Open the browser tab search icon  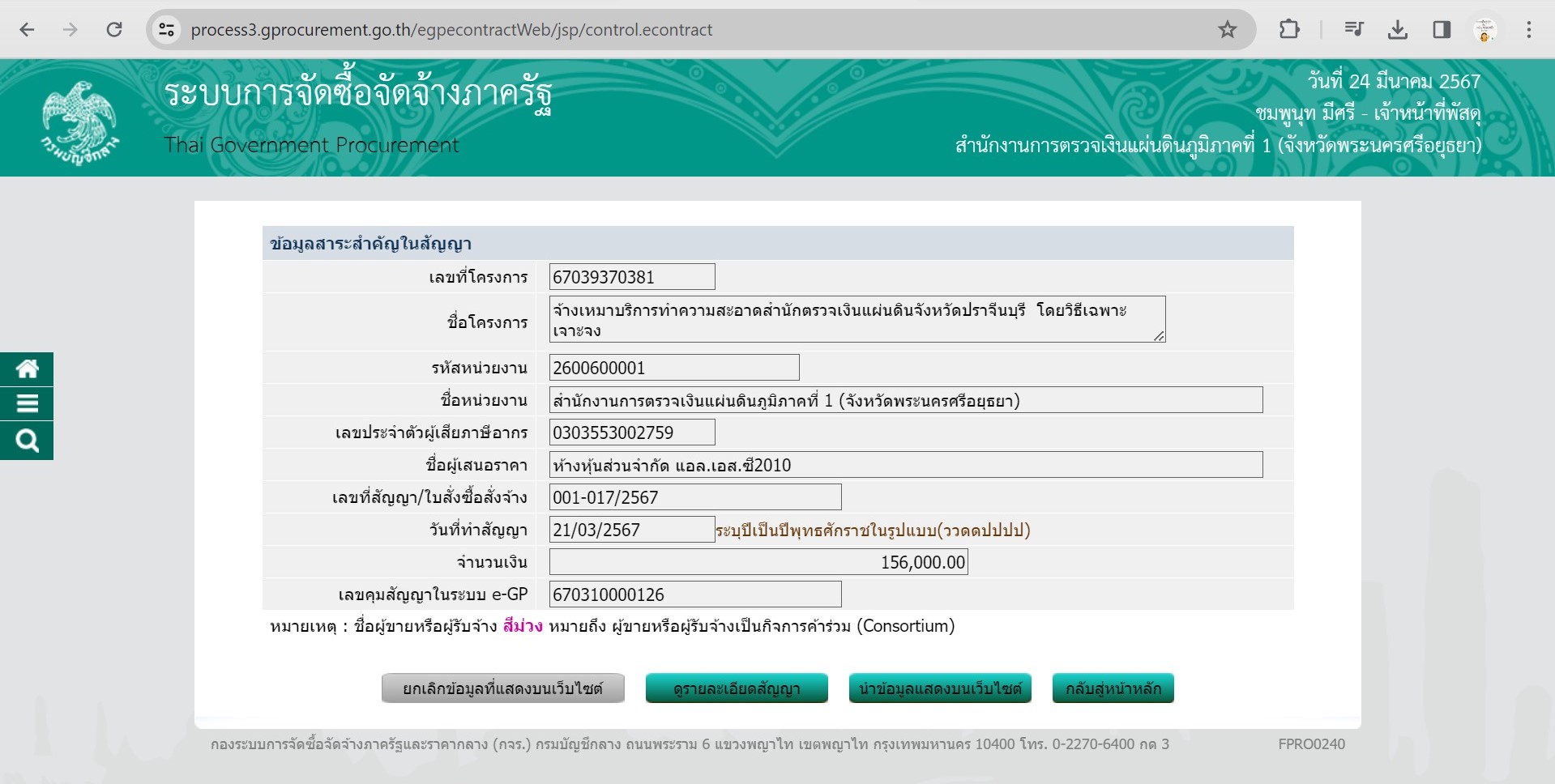tap(1352, 29)
